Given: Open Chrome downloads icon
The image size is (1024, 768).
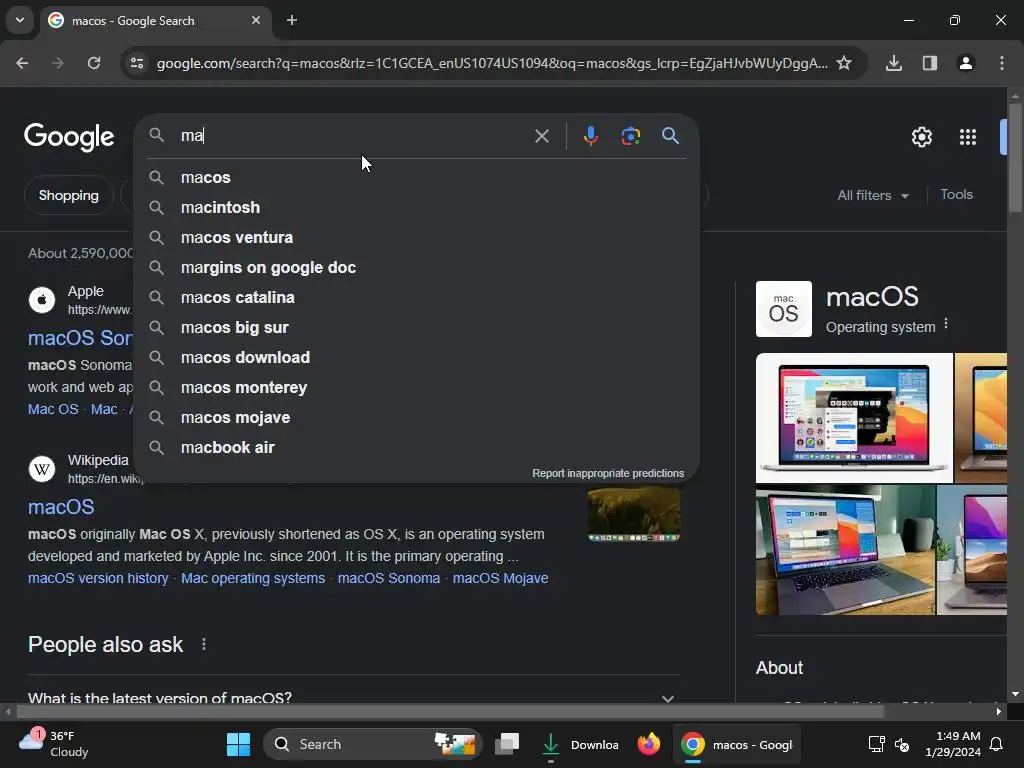Looking at the screenshot, I should pos(893,63).
